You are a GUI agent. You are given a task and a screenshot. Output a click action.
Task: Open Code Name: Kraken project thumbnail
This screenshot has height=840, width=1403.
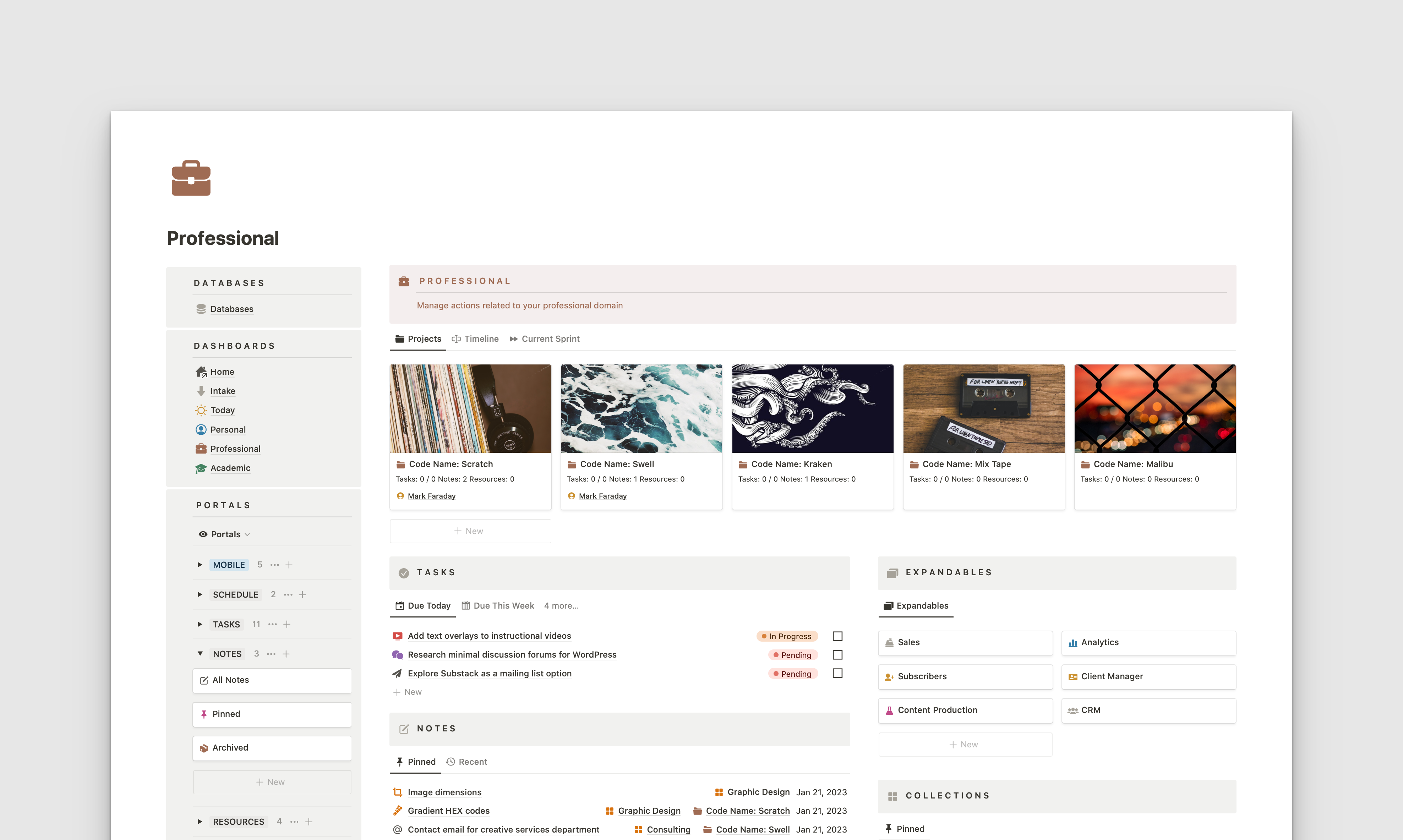(813, 409)
